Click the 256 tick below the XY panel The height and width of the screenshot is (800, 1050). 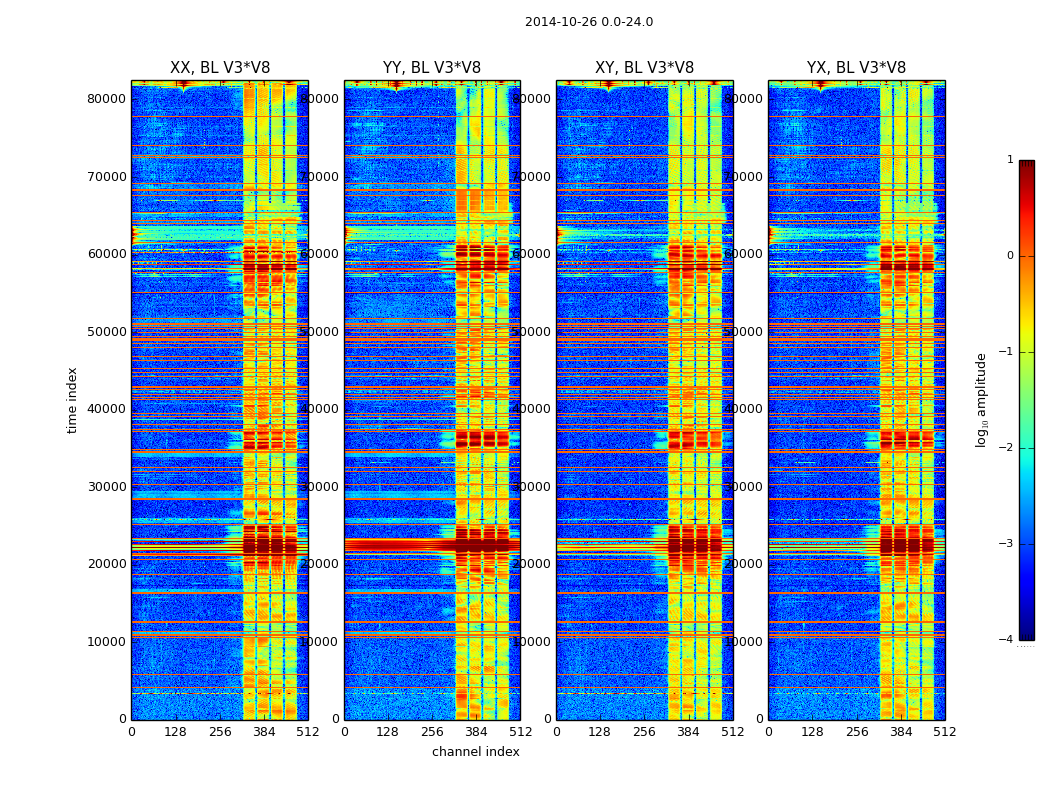(644, 732)
